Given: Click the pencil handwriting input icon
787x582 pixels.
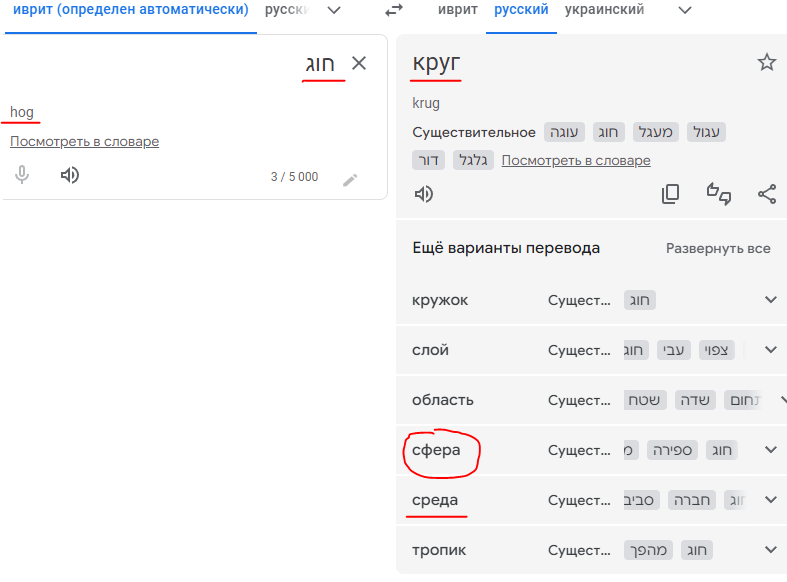Looking at the screenshot, I should click(x=350, y=180).
